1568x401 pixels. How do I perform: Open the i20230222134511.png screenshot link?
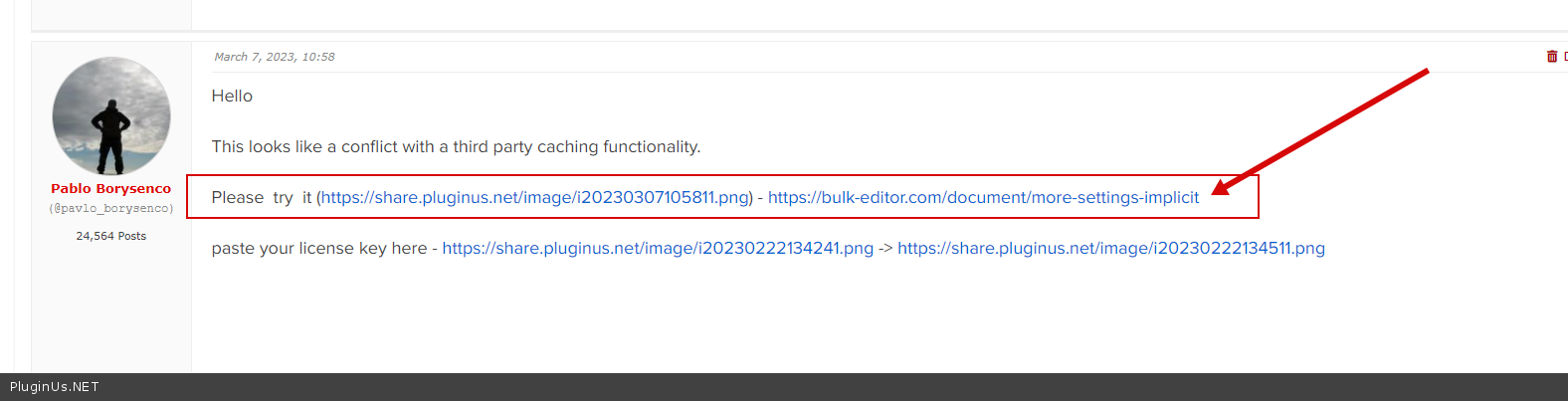pyautogui.click(x=1111, y=248)
